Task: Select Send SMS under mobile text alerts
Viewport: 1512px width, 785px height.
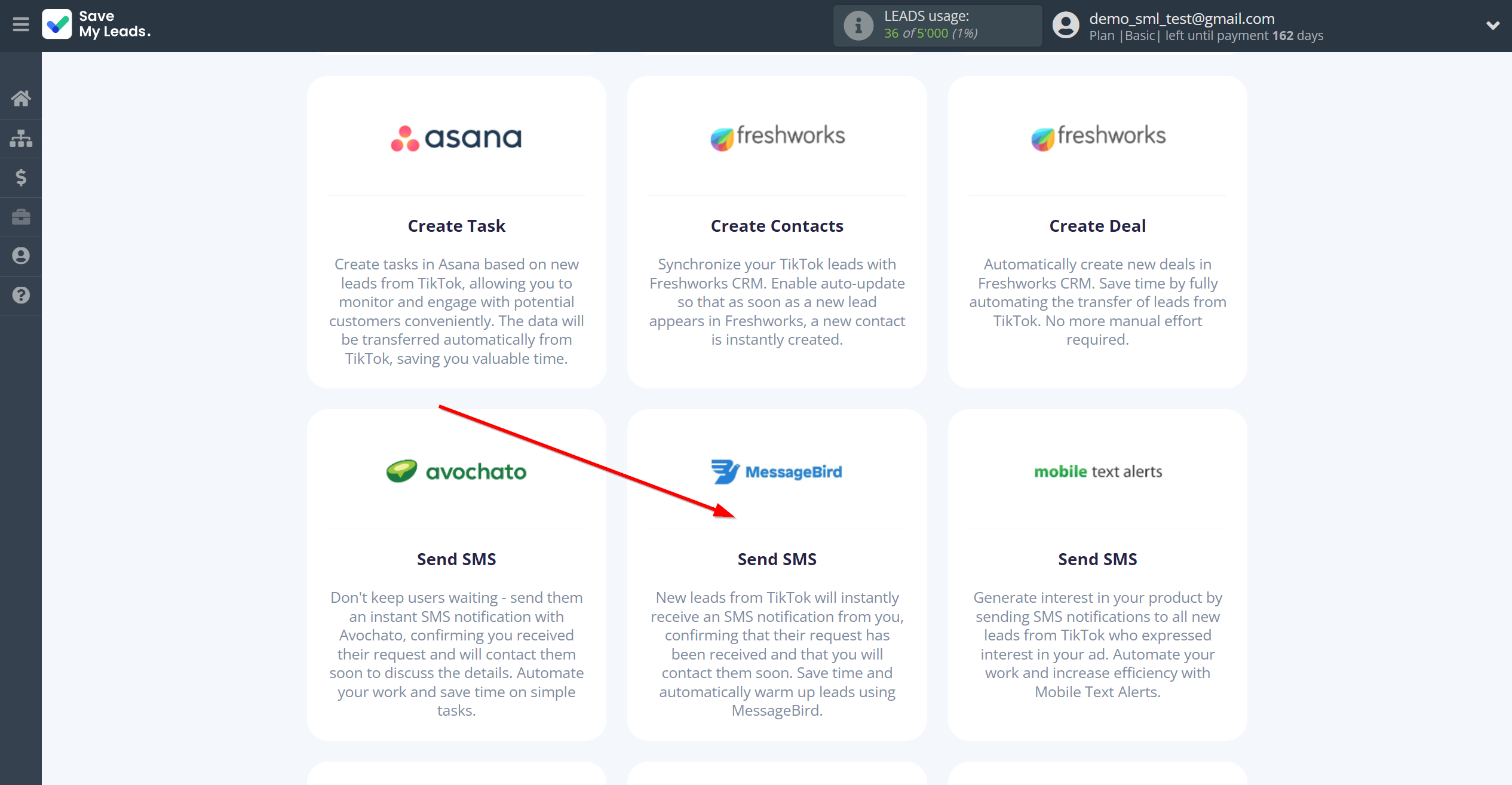Action: tap(1097, 559)
